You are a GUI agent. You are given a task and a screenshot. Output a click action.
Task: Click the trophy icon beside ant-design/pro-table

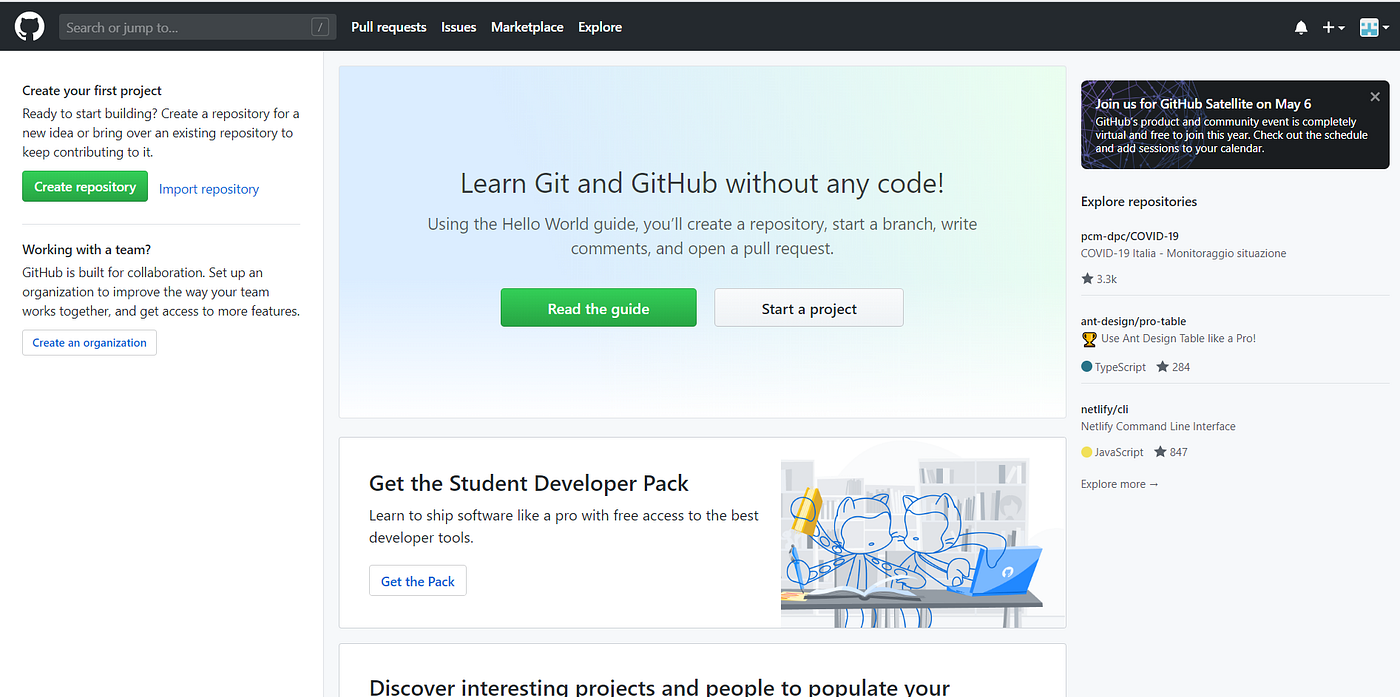point(1088,339)
